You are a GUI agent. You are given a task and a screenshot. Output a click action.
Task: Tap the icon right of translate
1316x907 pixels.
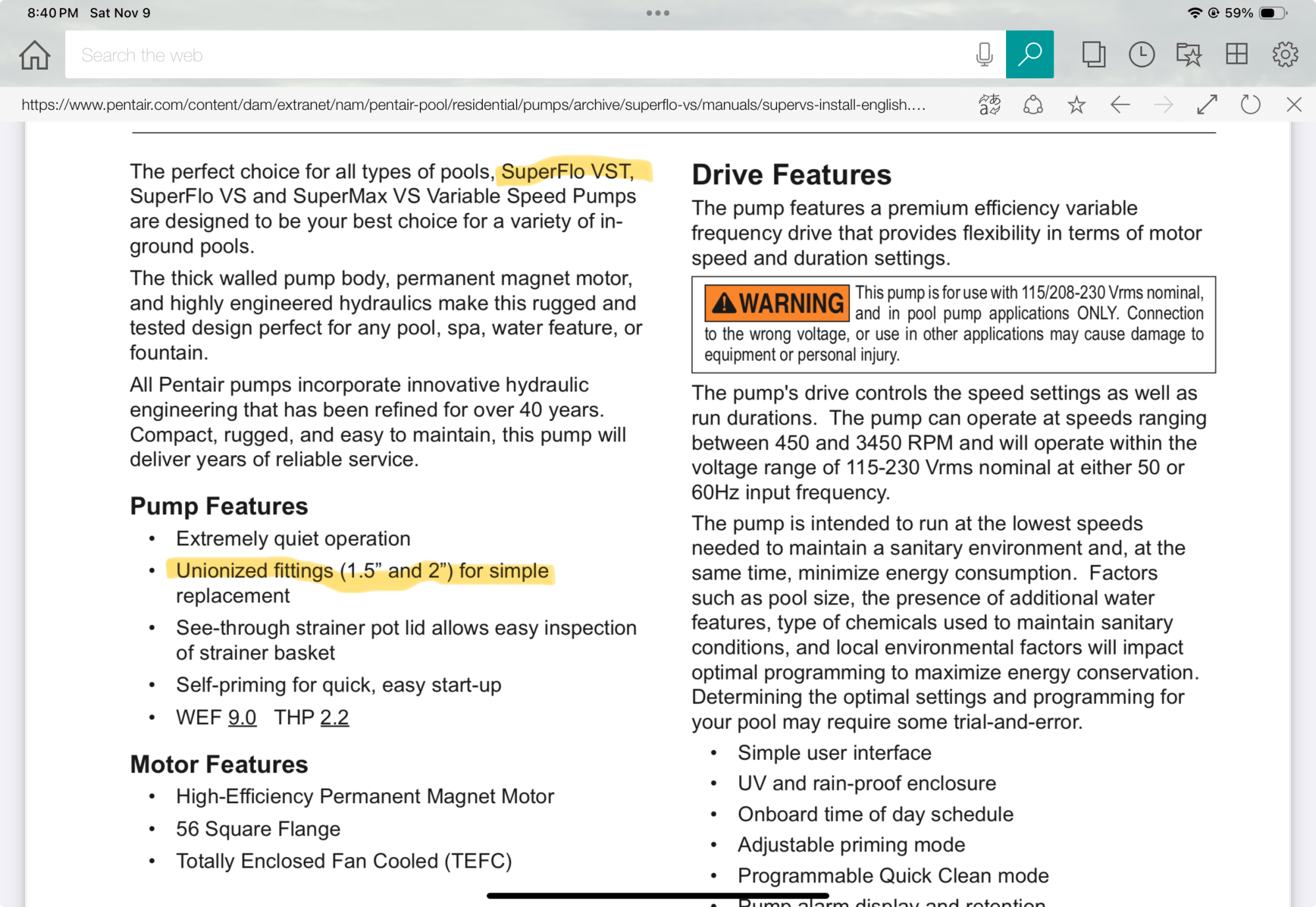(1033, 105)
